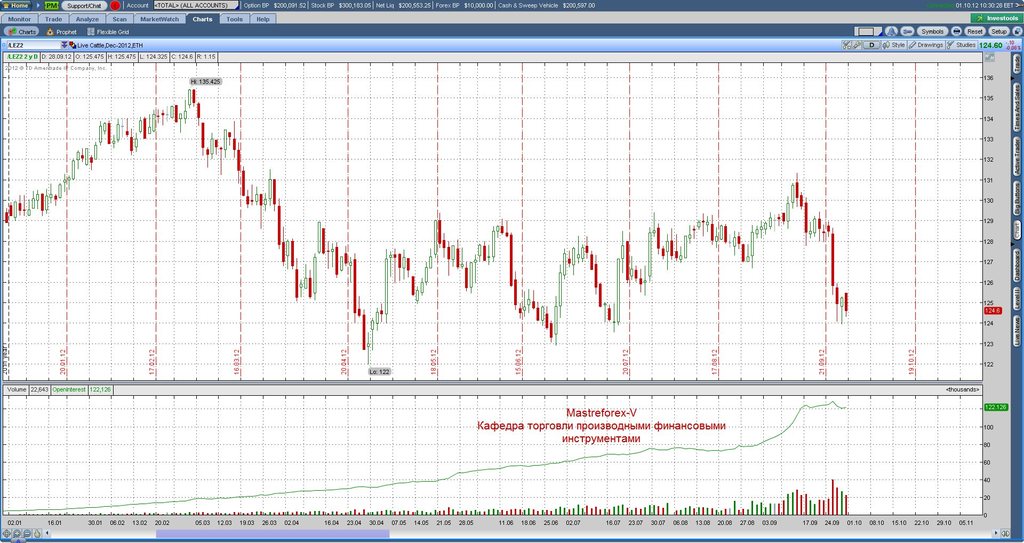The height and width of the screenshot is (543, 1024).
Task: Click the green 122.126 open interest marker
Action: coord(995,407)
